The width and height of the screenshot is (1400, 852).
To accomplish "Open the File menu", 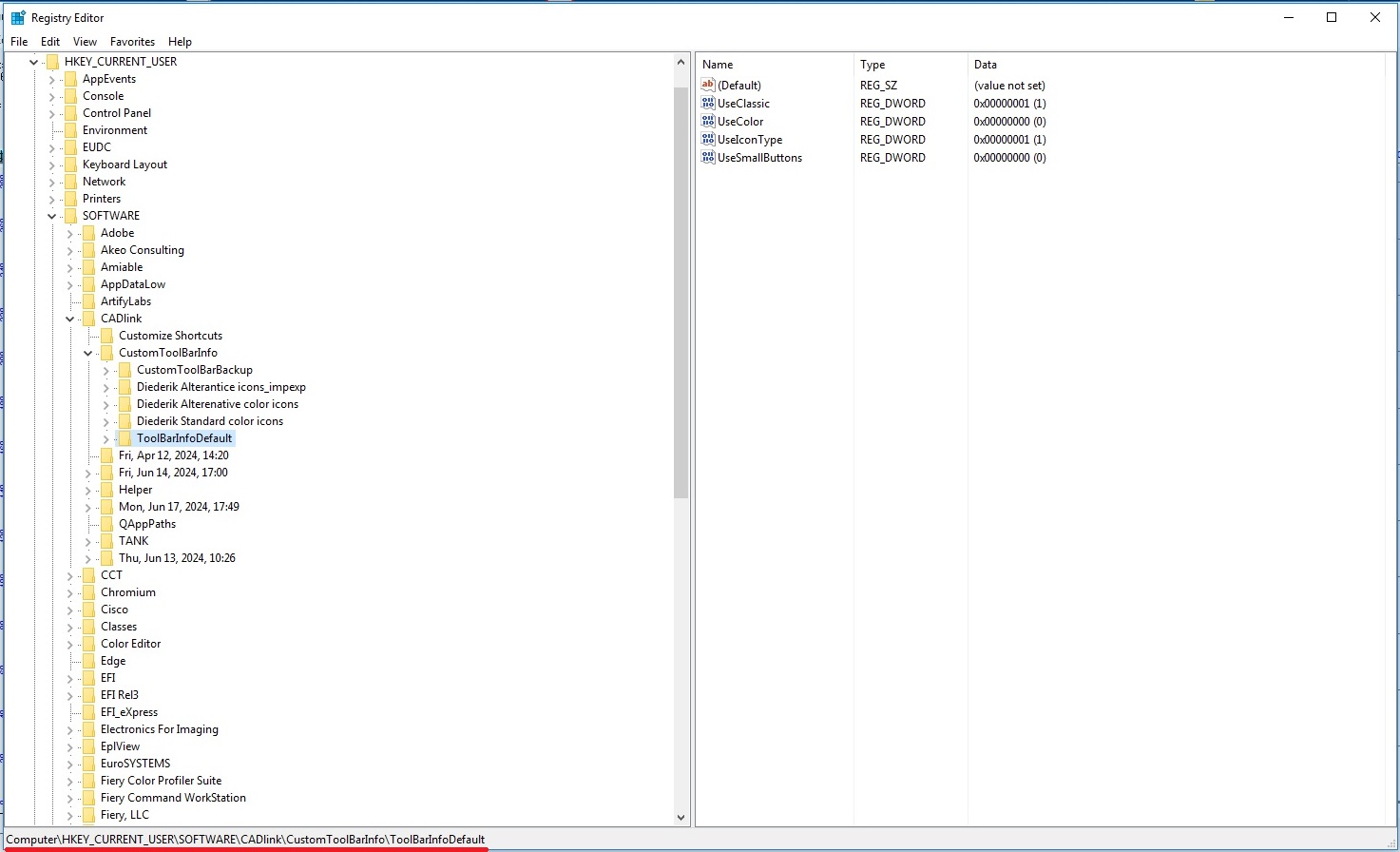I will pyautogui.click(x=19, y=42).
